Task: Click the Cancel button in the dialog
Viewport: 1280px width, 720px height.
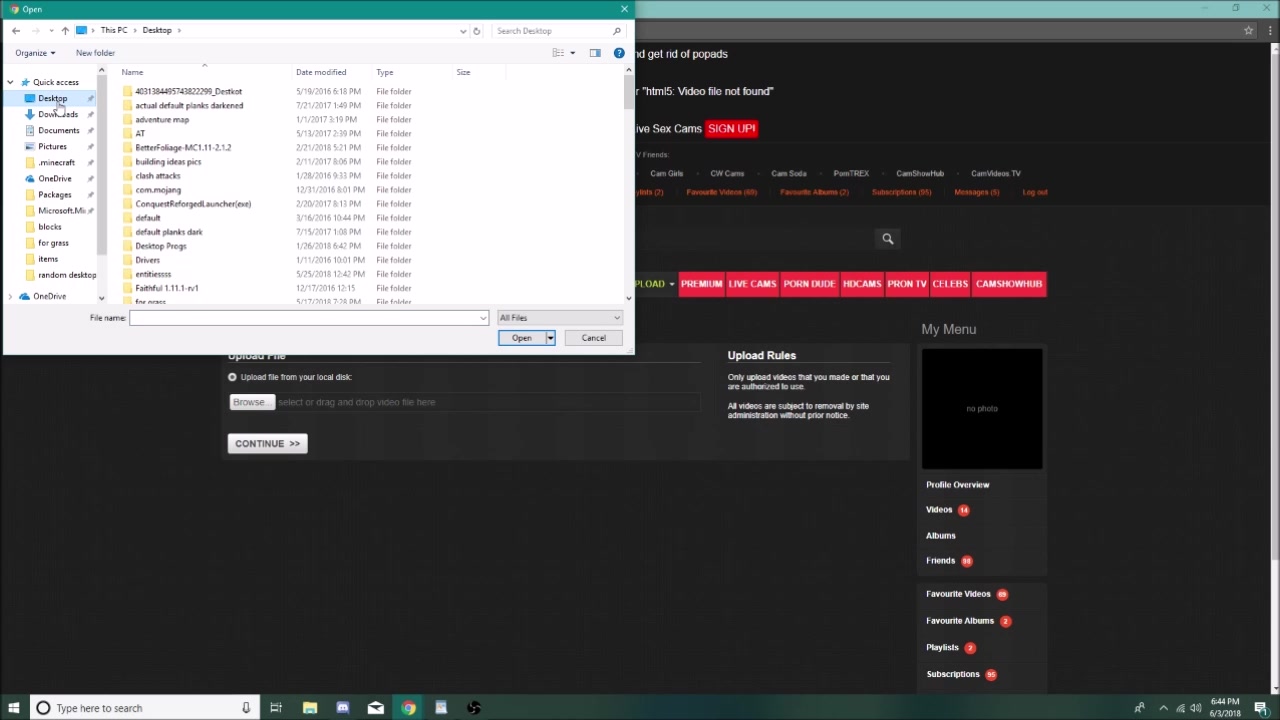Action: (x=593, y=338)
